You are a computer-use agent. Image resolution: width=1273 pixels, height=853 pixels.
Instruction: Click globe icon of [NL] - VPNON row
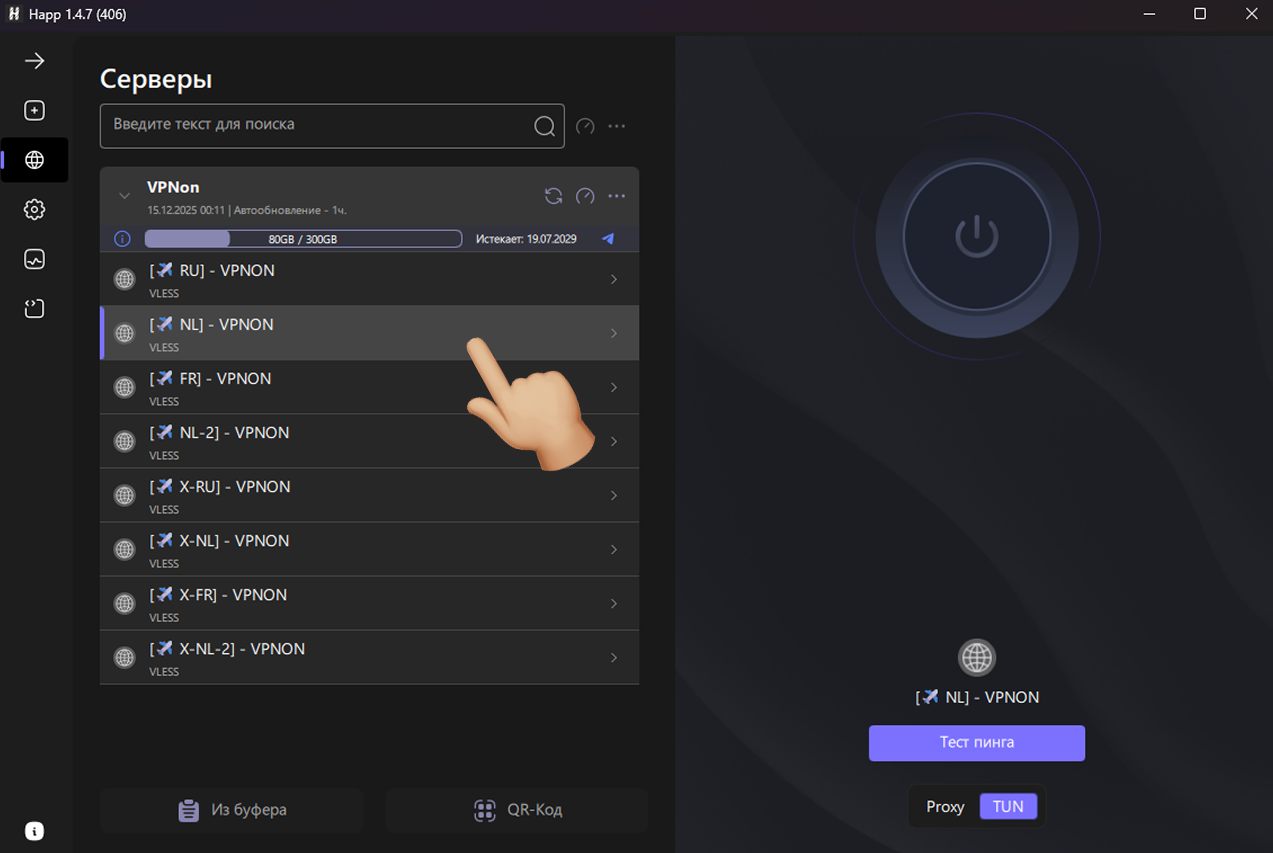pyautogui.click(x=125, y=333)
